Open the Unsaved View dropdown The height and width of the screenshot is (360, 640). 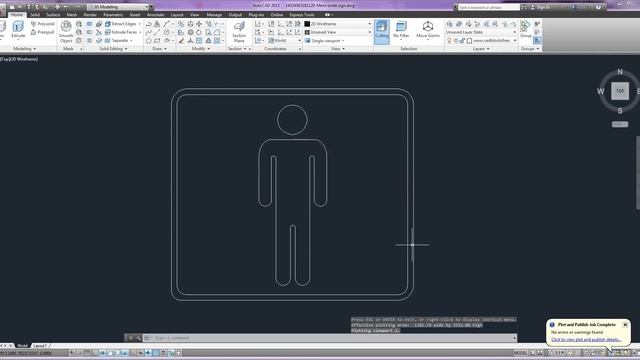pyautogui.click(x=338, y=32)
